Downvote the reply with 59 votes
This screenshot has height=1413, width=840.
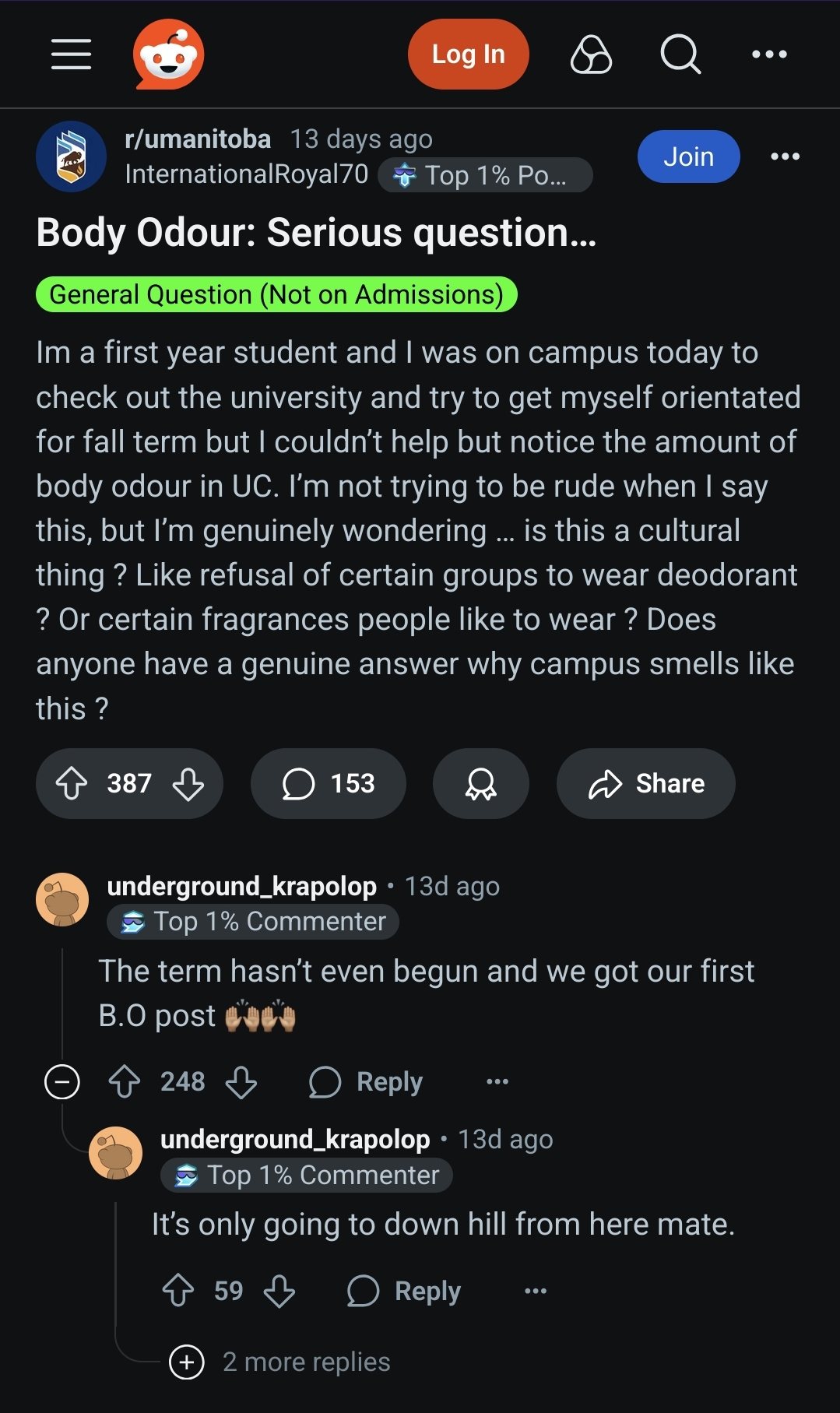pyautogui.click(x=279, y=1291)
